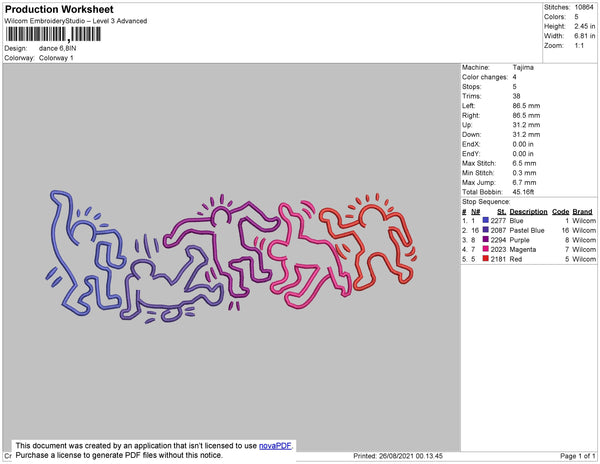Image resolution: width=600 pixels, height=464 pixels.
Task: Select the Purple 2294 color swatch
Action: coord(486,239)
